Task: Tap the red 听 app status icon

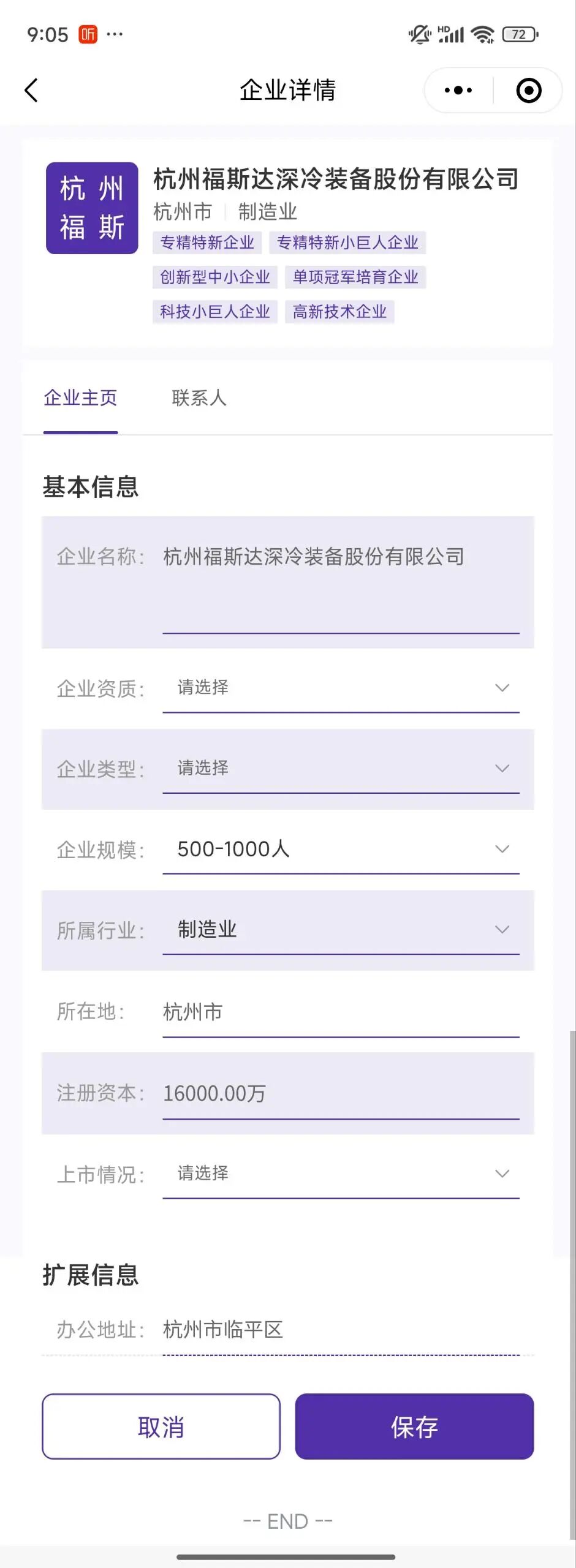Action: pos(88,34)
